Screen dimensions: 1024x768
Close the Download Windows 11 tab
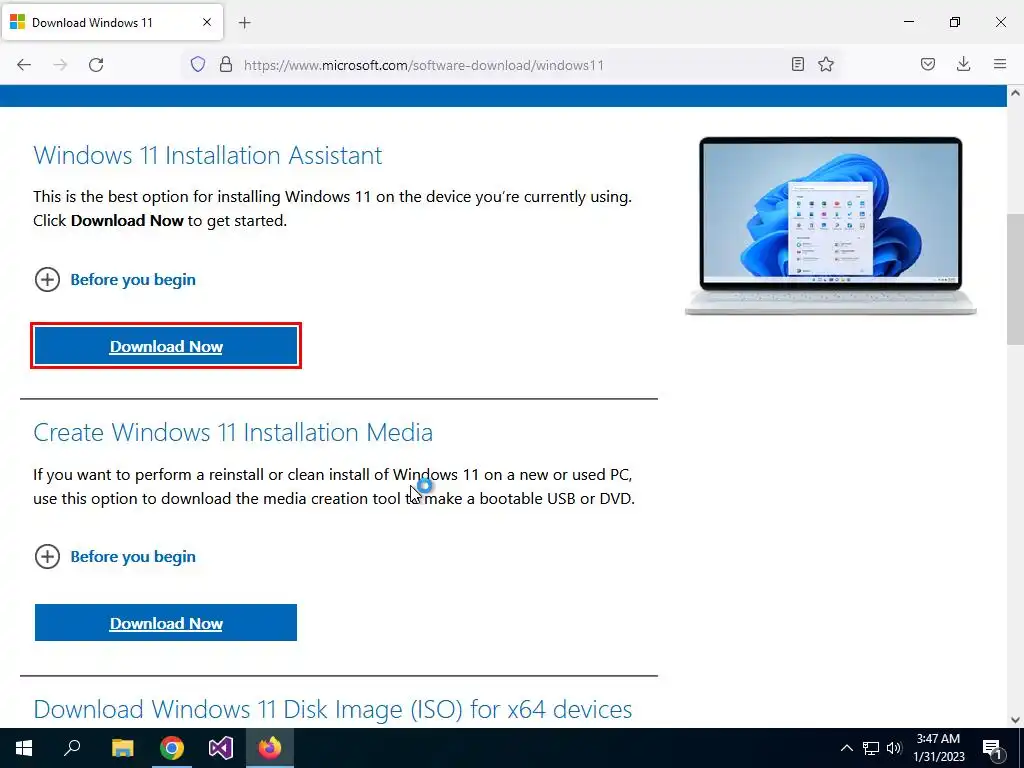click(x=207, y=22)
